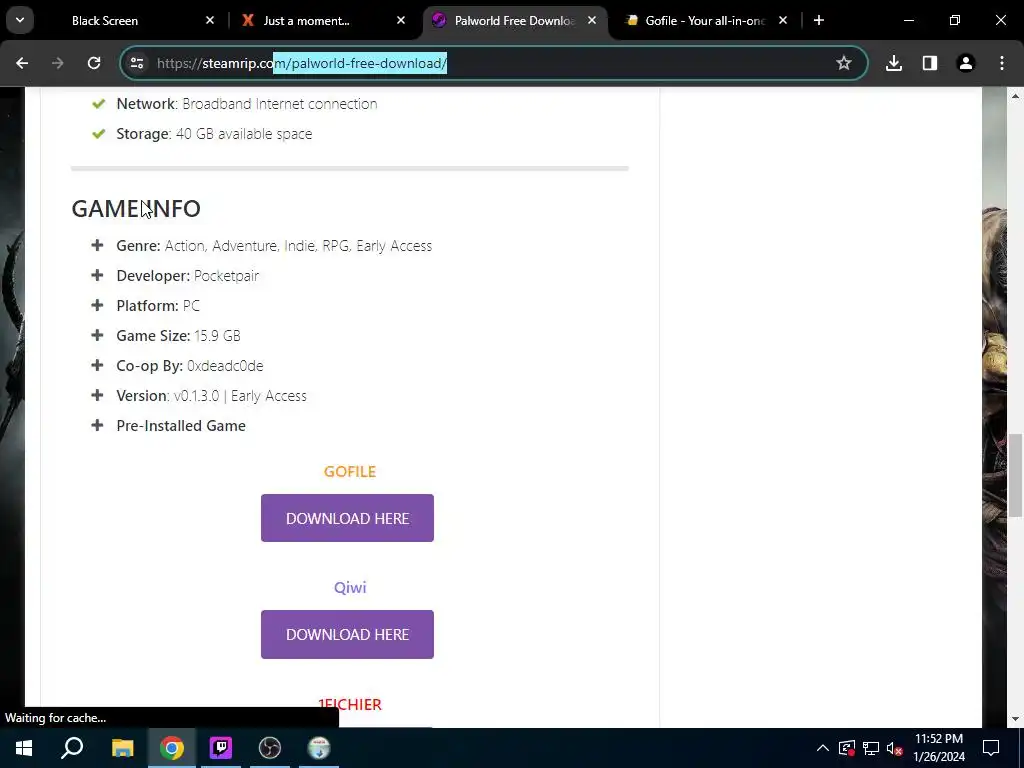Image resolution: width=1024 pixels, height=768 pixels.
Task: Switch to Gofile tab
Action: 705,21
